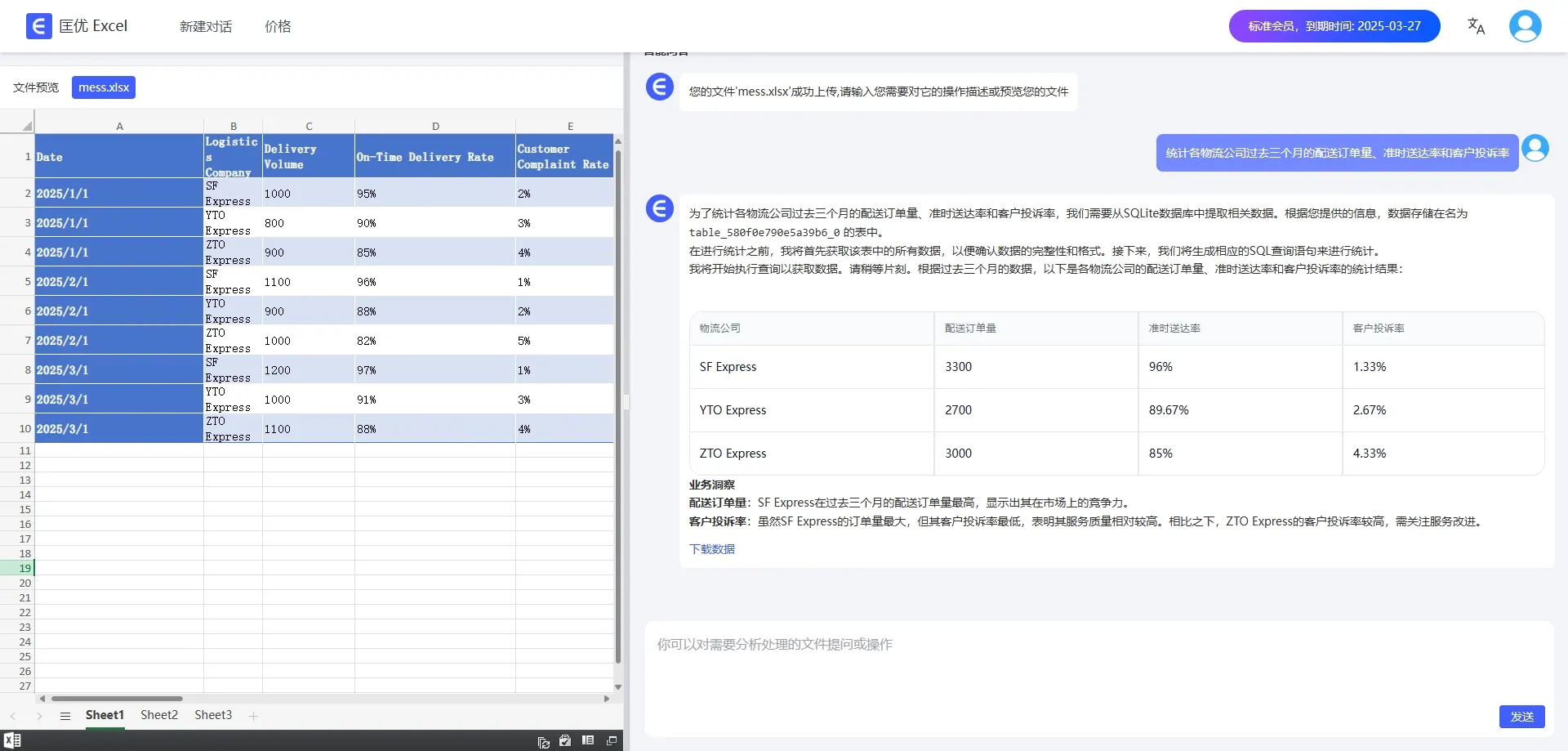Open the language translation icon

(1476, 26)
